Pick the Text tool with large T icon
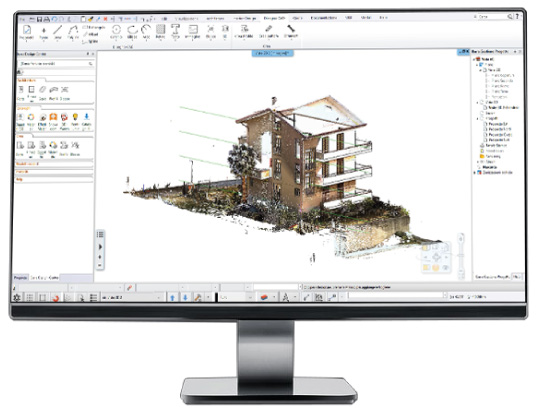 coord(176,32)
